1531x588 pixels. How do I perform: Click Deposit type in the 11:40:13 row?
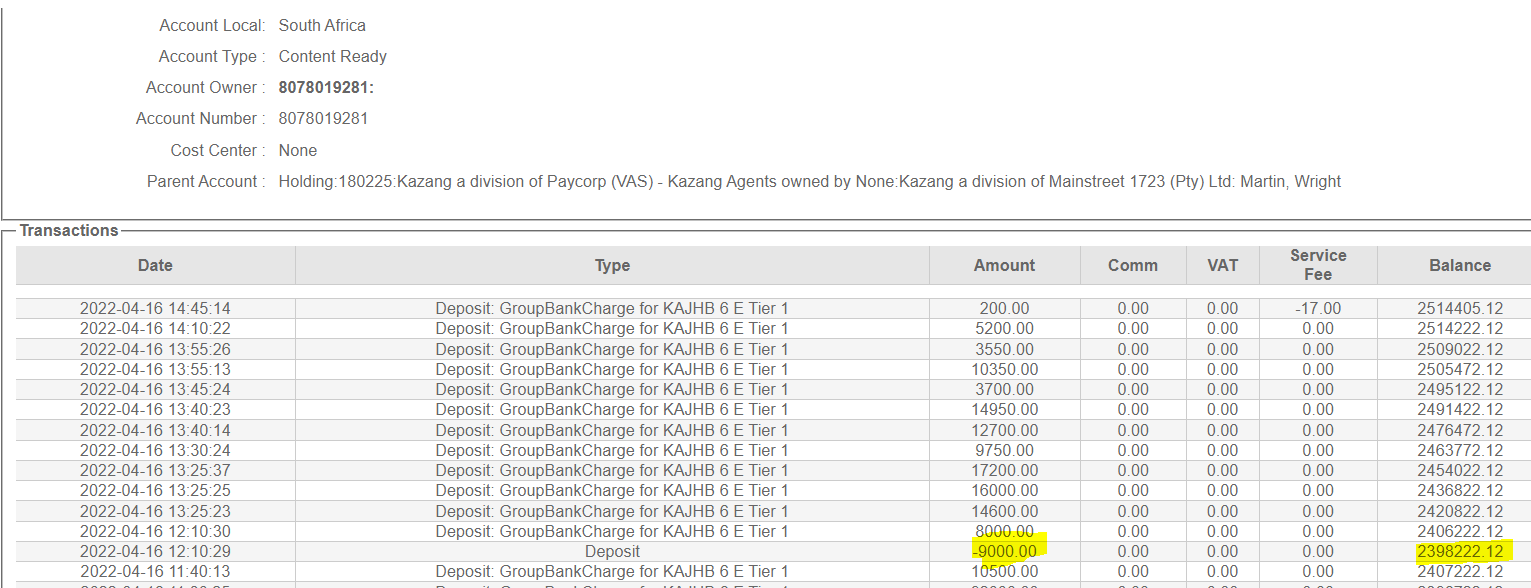coord(612,572)
